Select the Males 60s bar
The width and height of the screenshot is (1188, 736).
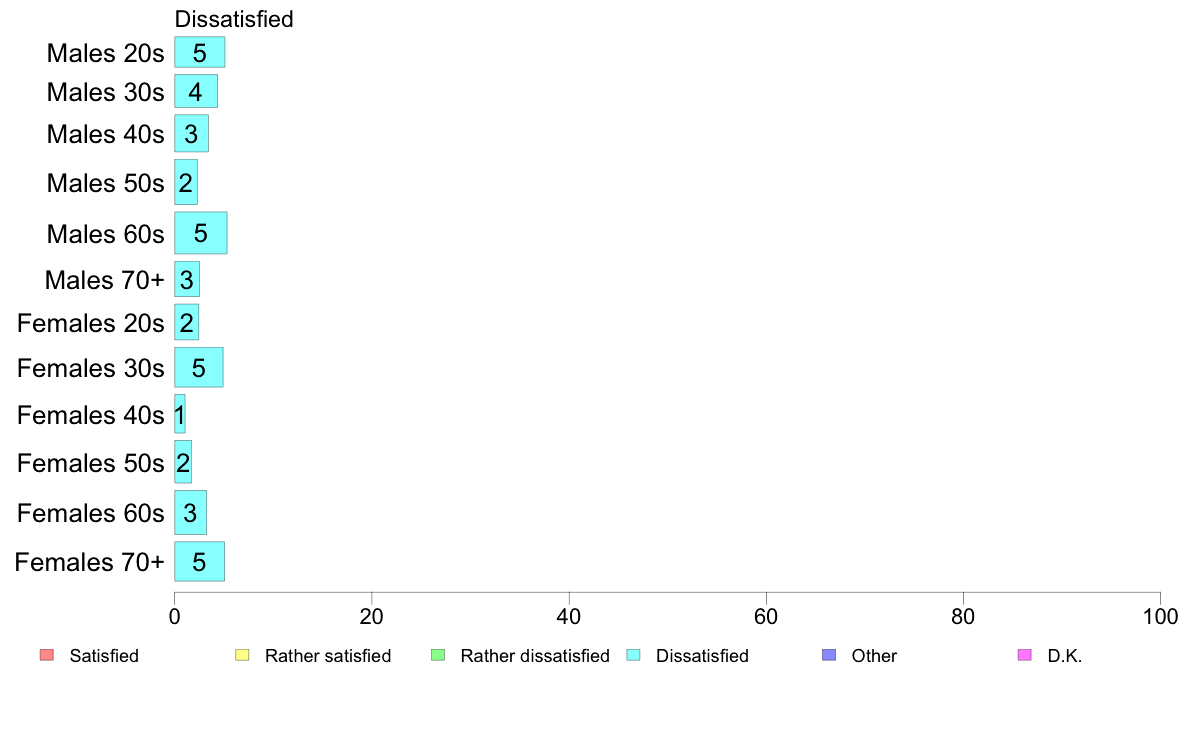[x=201, y=233]
